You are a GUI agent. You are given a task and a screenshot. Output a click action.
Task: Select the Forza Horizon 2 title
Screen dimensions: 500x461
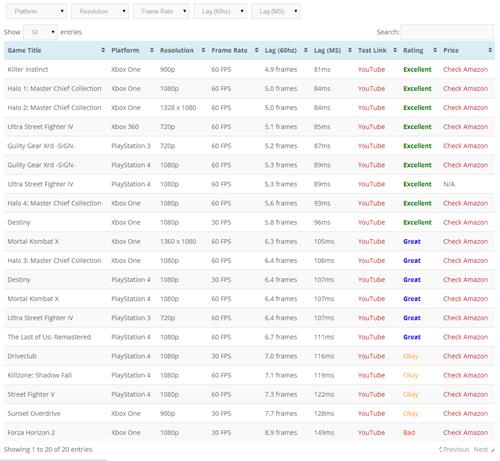(x=31, y=432)
